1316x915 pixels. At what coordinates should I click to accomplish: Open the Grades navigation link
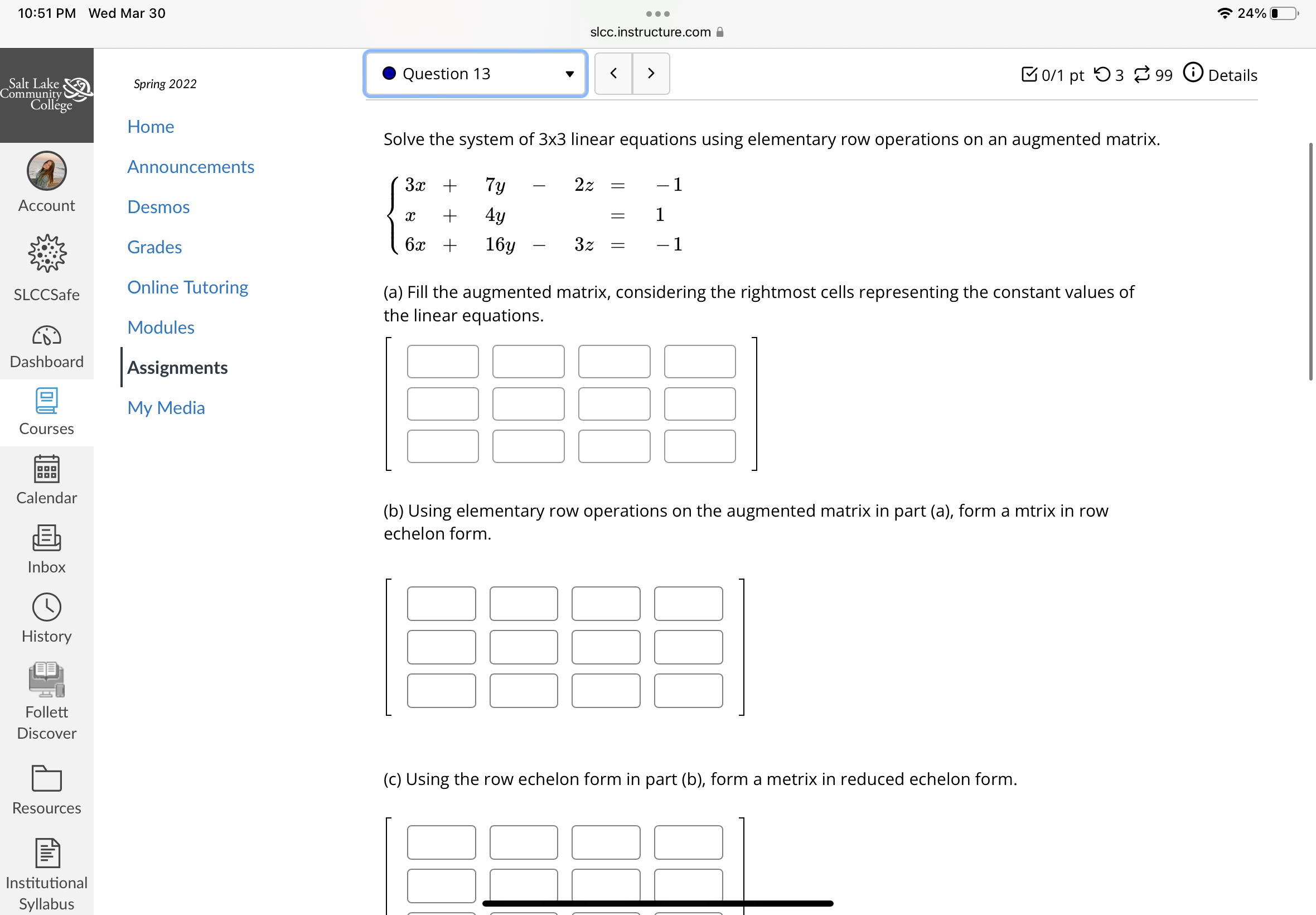point(154,247)
